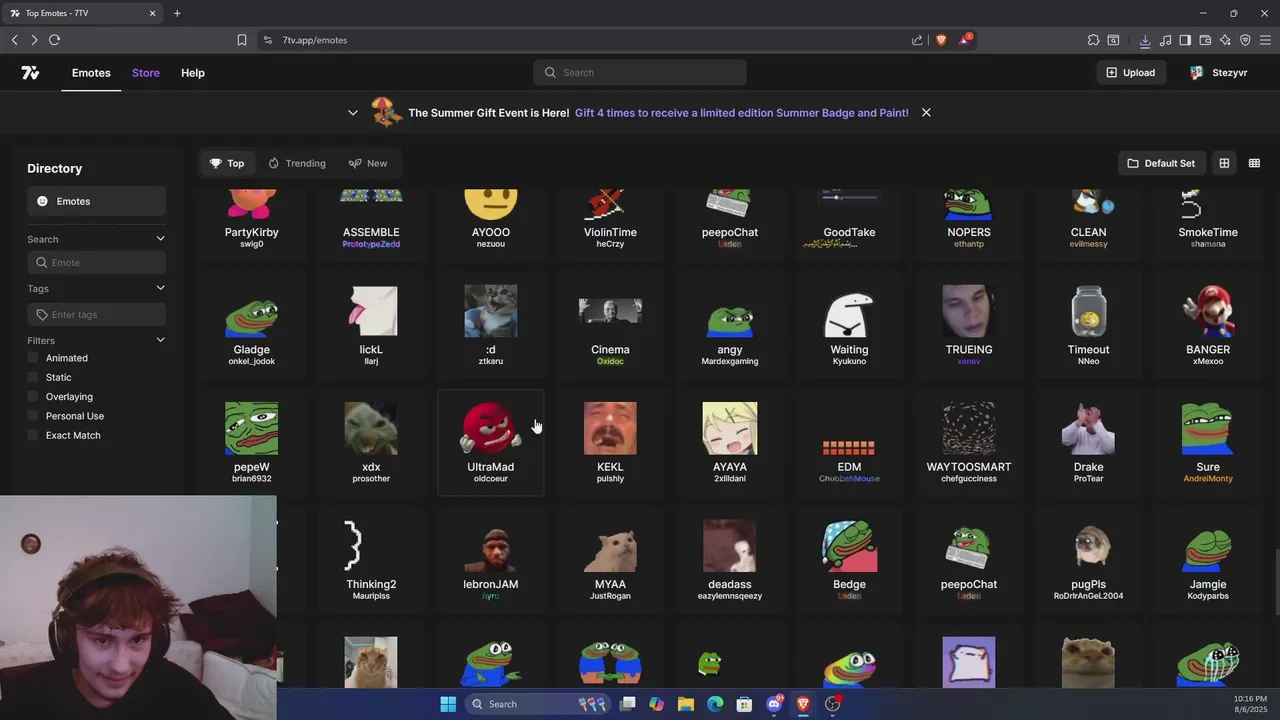
Task: Select the Top tab
Action: coord(227,163)
